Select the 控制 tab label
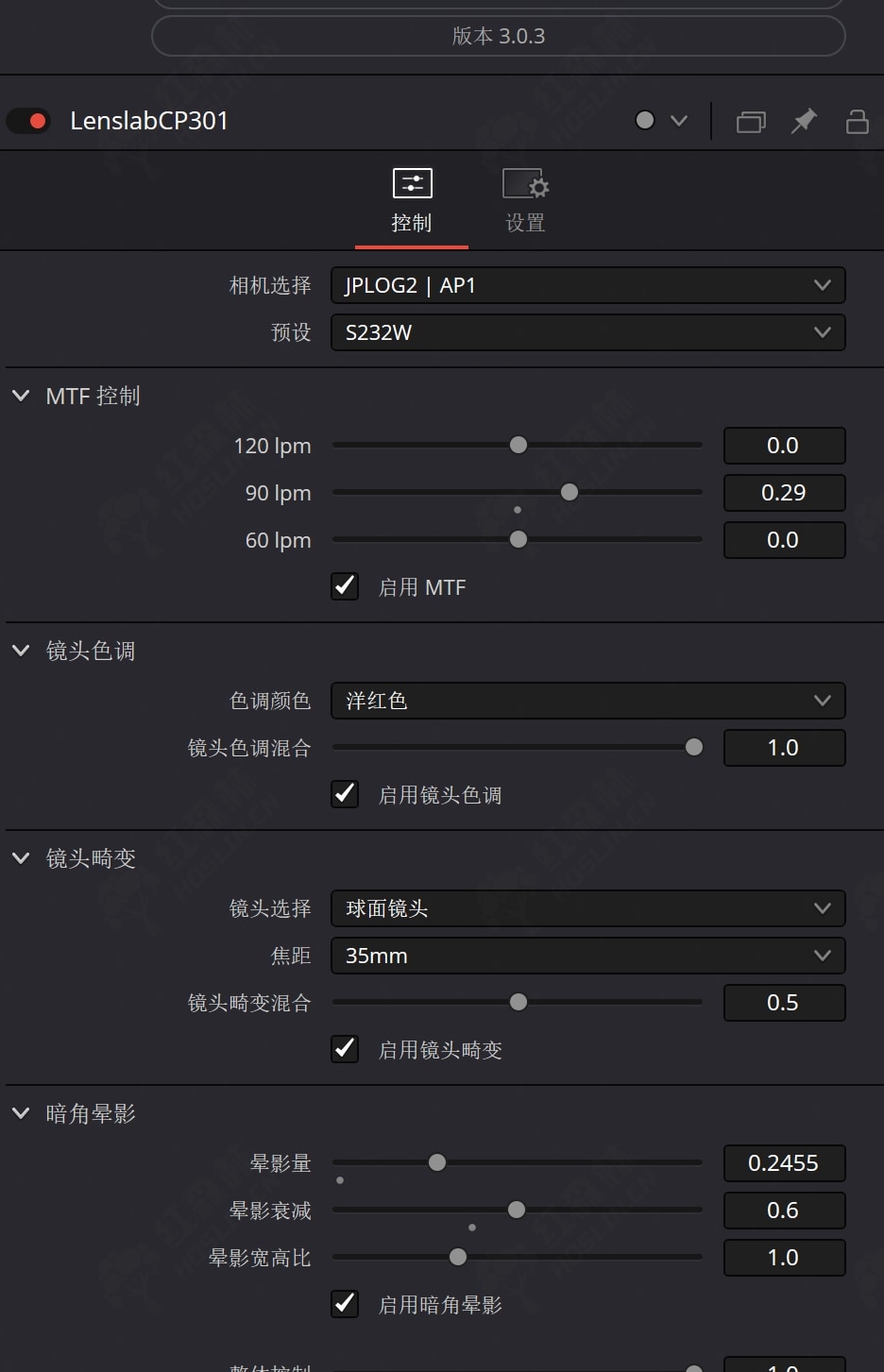 [412, 223]
